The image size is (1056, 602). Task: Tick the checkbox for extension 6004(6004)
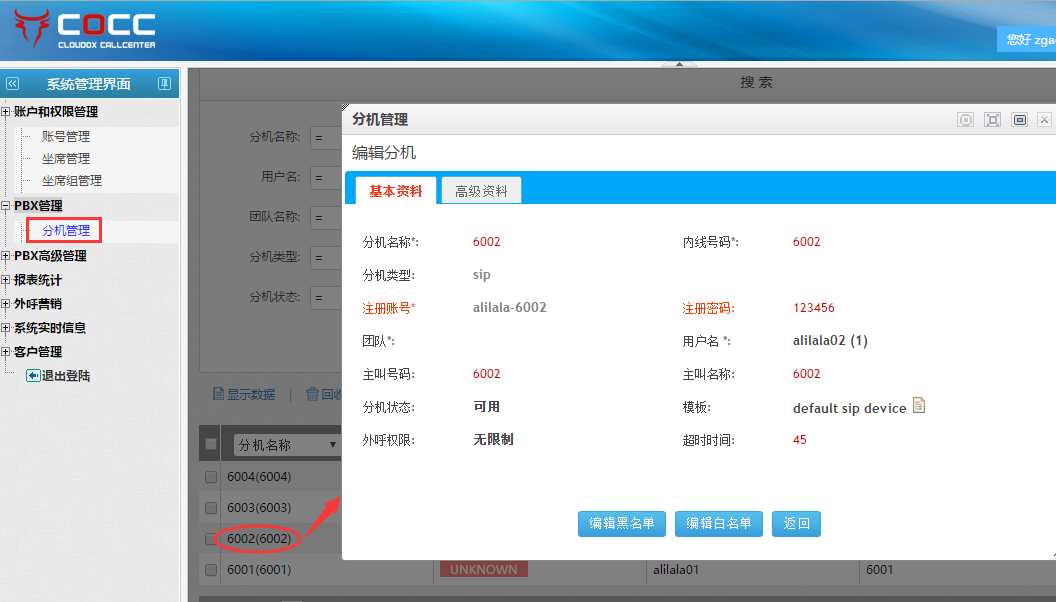coord(211,477)
